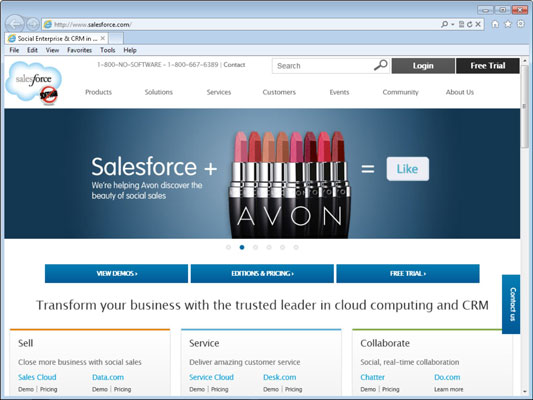Select the fifth carousel slide dot
Image resolution: width=533 pixels, height=400 pixels.
282,247
